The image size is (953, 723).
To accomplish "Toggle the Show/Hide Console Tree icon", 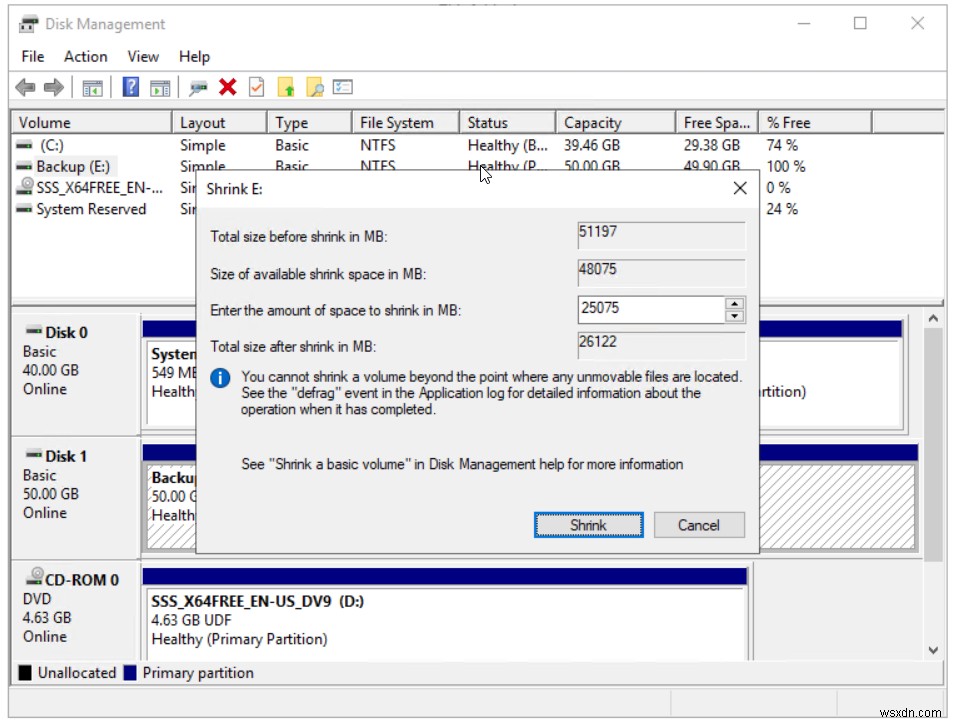I will point(92,87).
